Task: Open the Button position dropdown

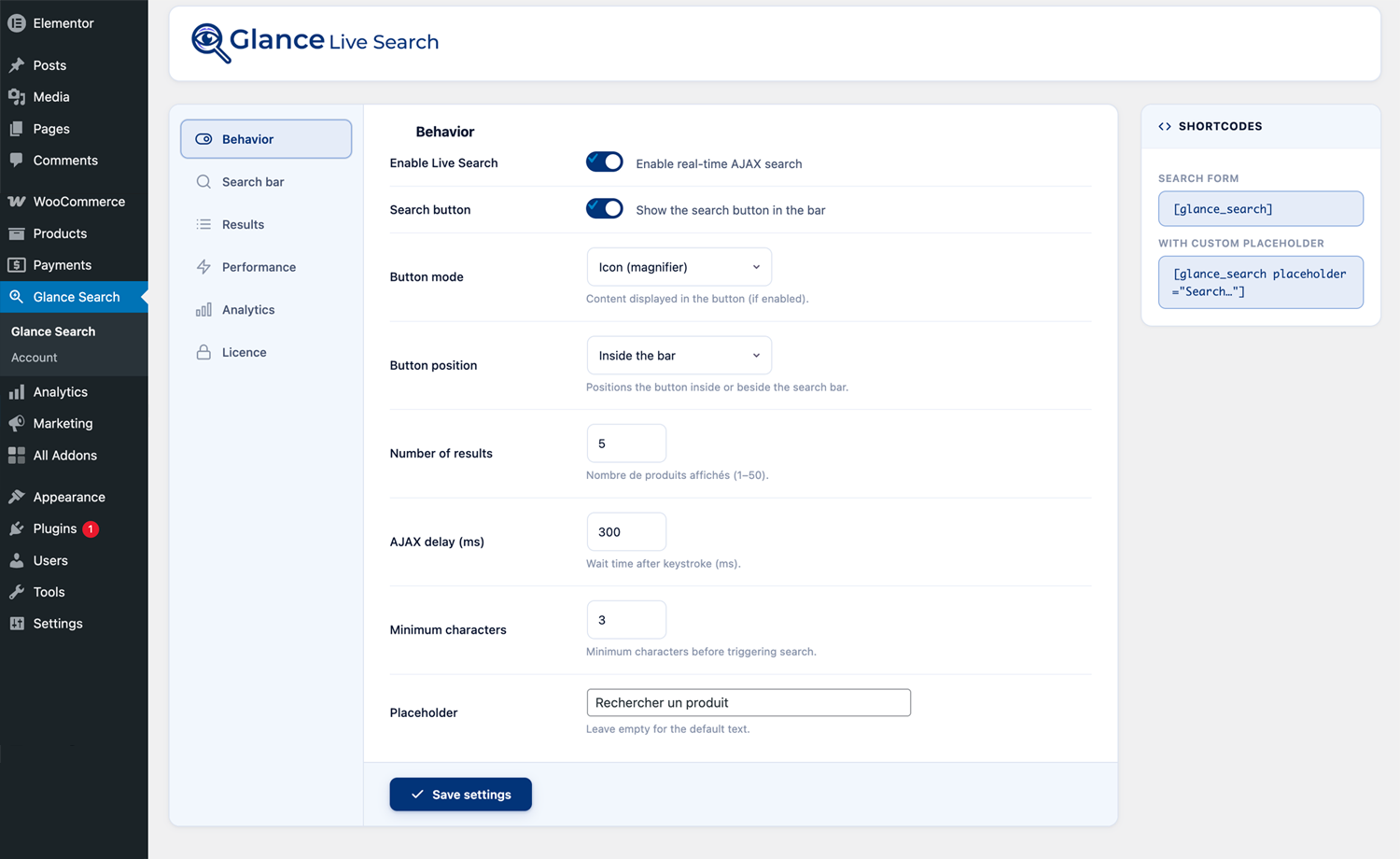Action: [x=679, y=355]
